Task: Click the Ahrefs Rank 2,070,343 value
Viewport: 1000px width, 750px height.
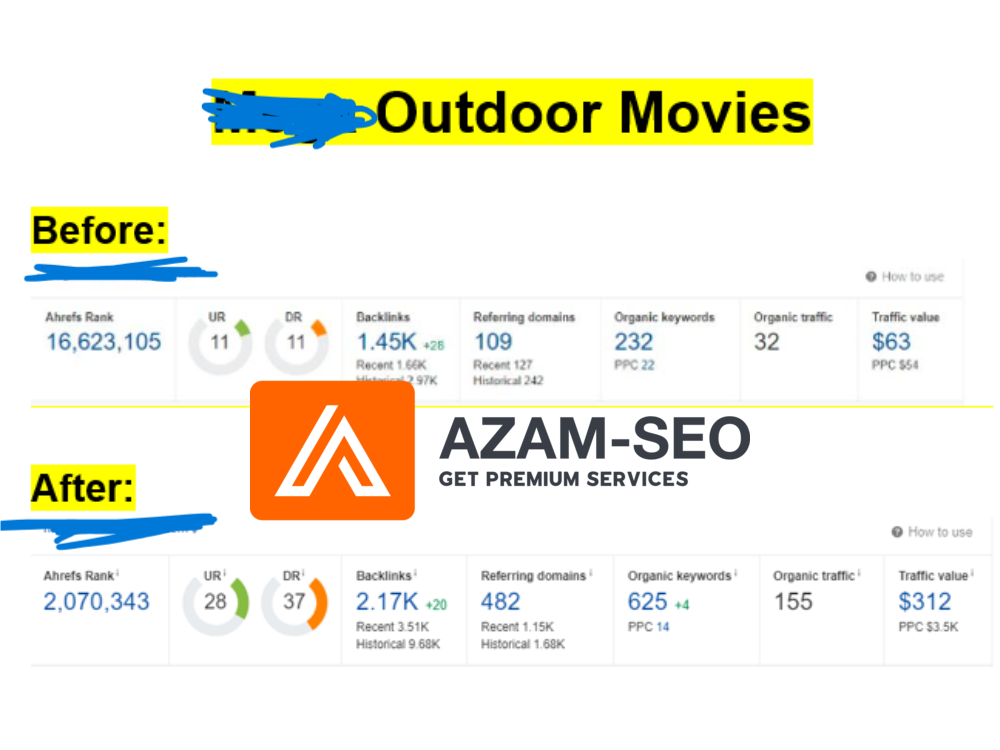Action: tap(96, 602)
